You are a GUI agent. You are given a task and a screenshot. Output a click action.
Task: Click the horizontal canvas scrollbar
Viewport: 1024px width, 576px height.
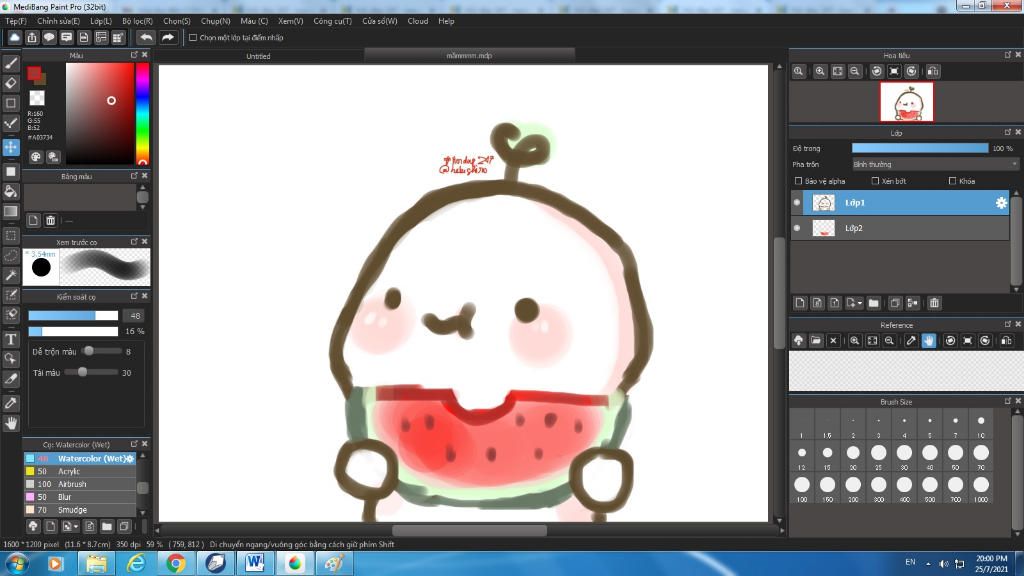469,530
